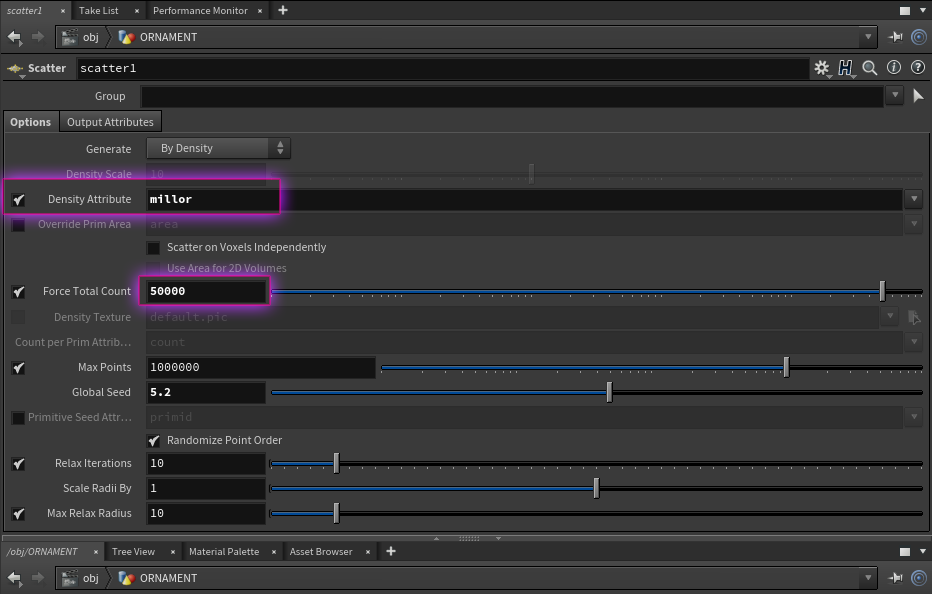Search parameters with the magnifier icon
932x594 pixels.
pyautogui.click(x=870, y=68)
